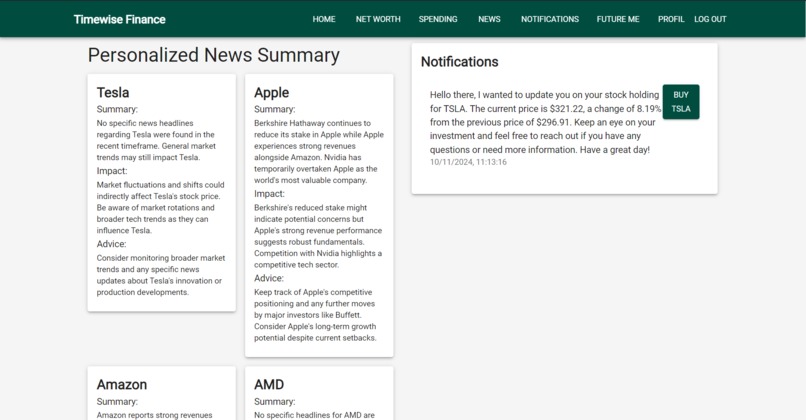The height and width of the screenshot is (420, 806).
Task: Open the NET WORTH menu item
Action: 378,19
